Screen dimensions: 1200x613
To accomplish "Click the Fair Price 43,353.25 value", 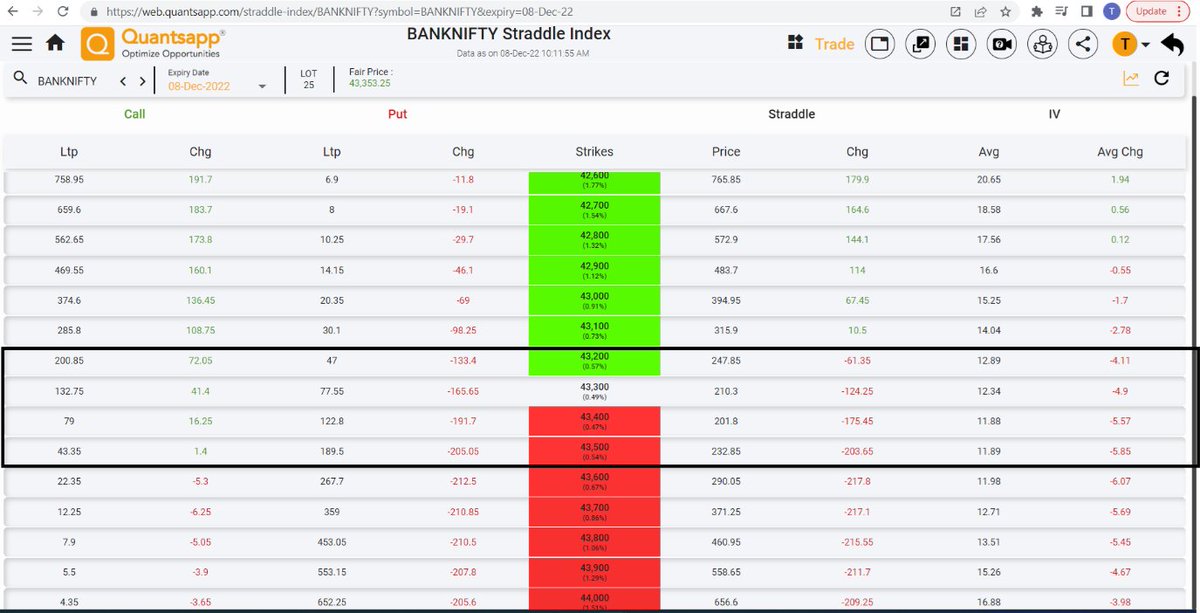I will tap(369, 84).
